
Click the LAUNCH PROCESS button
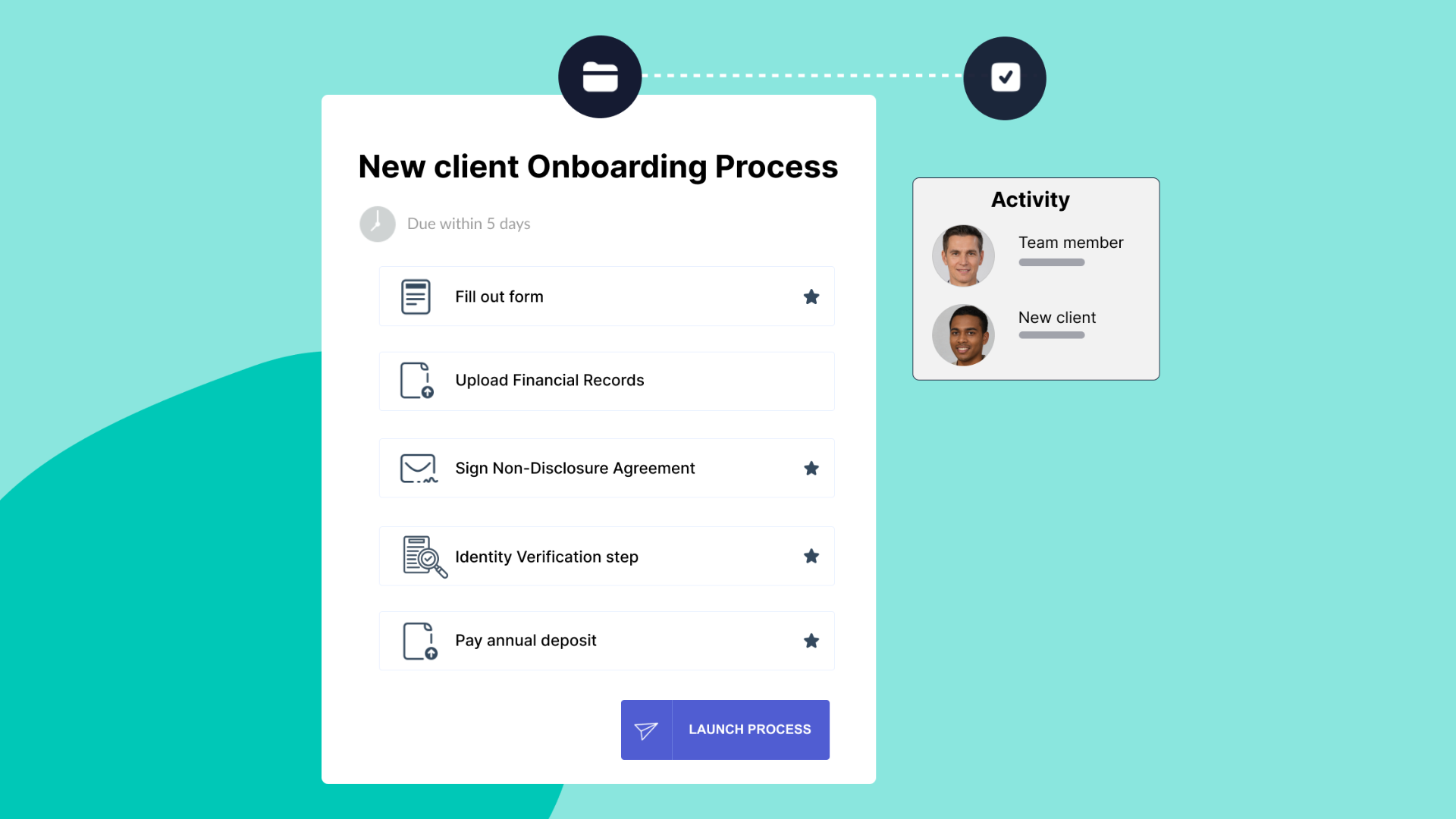pyautogui.click(x=728, y=729)
